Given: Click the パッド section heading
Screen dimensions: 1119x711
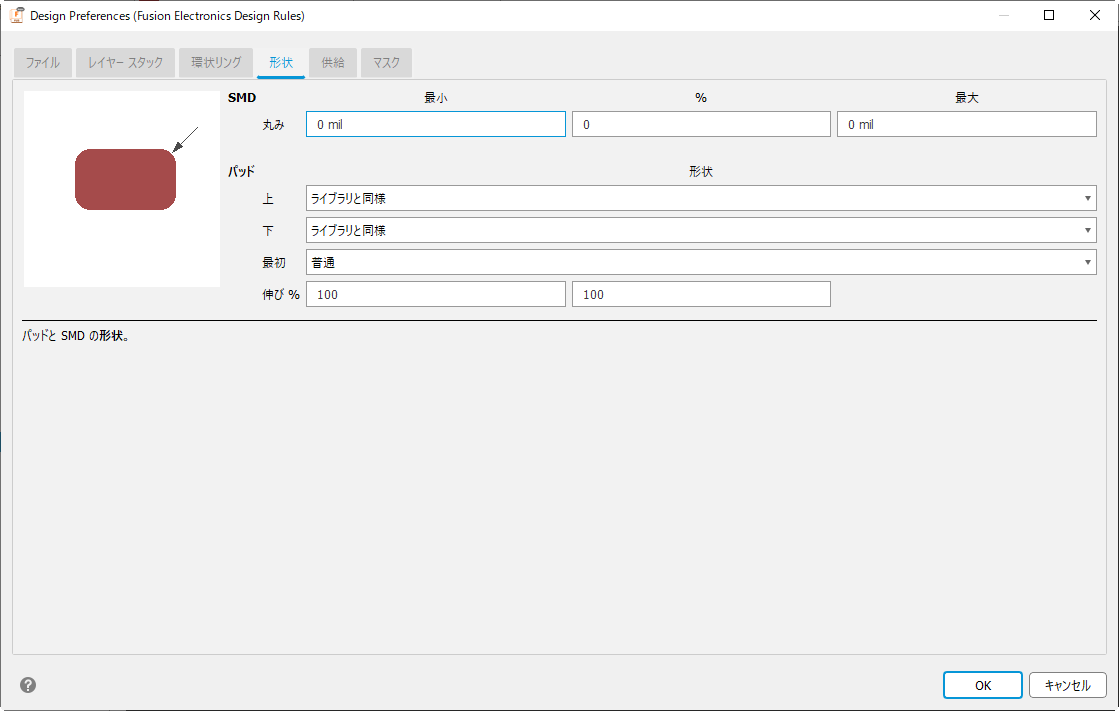Looking at the screenshot, I should coord(241,171).
